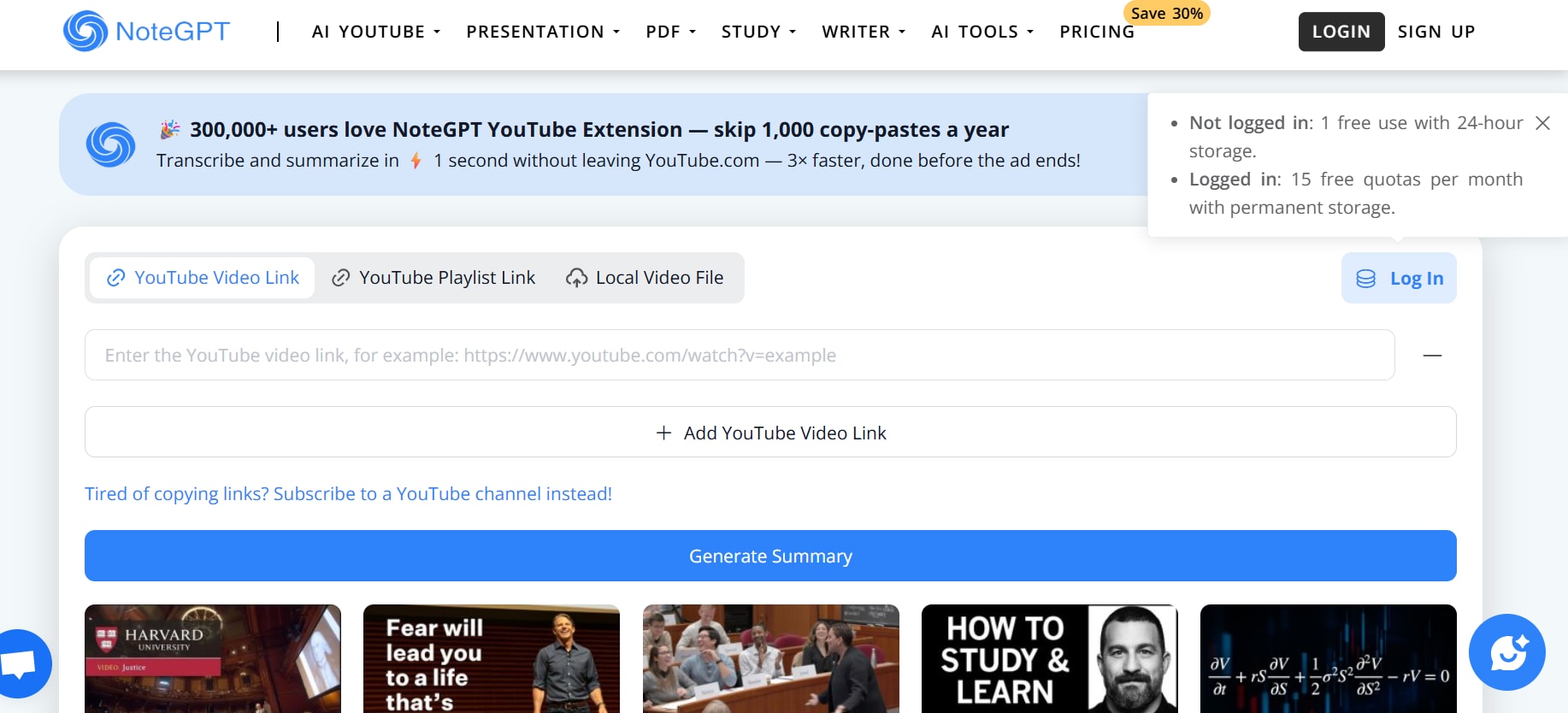Open the PDF dropdown

pos(671,32)
